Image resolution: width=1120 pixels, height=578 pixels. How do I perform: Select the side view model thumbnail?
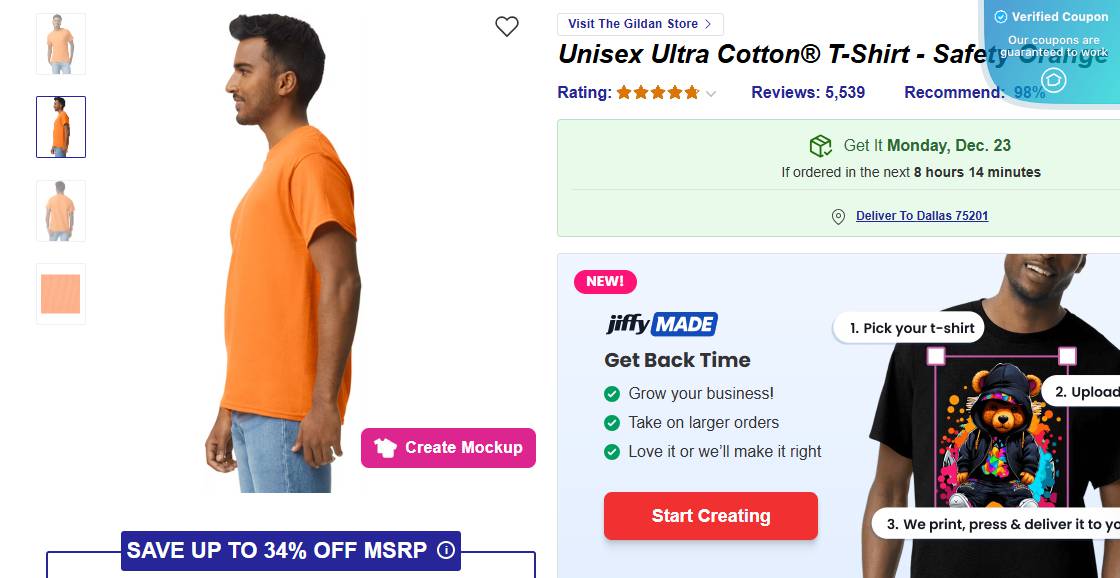pos(61,127)
